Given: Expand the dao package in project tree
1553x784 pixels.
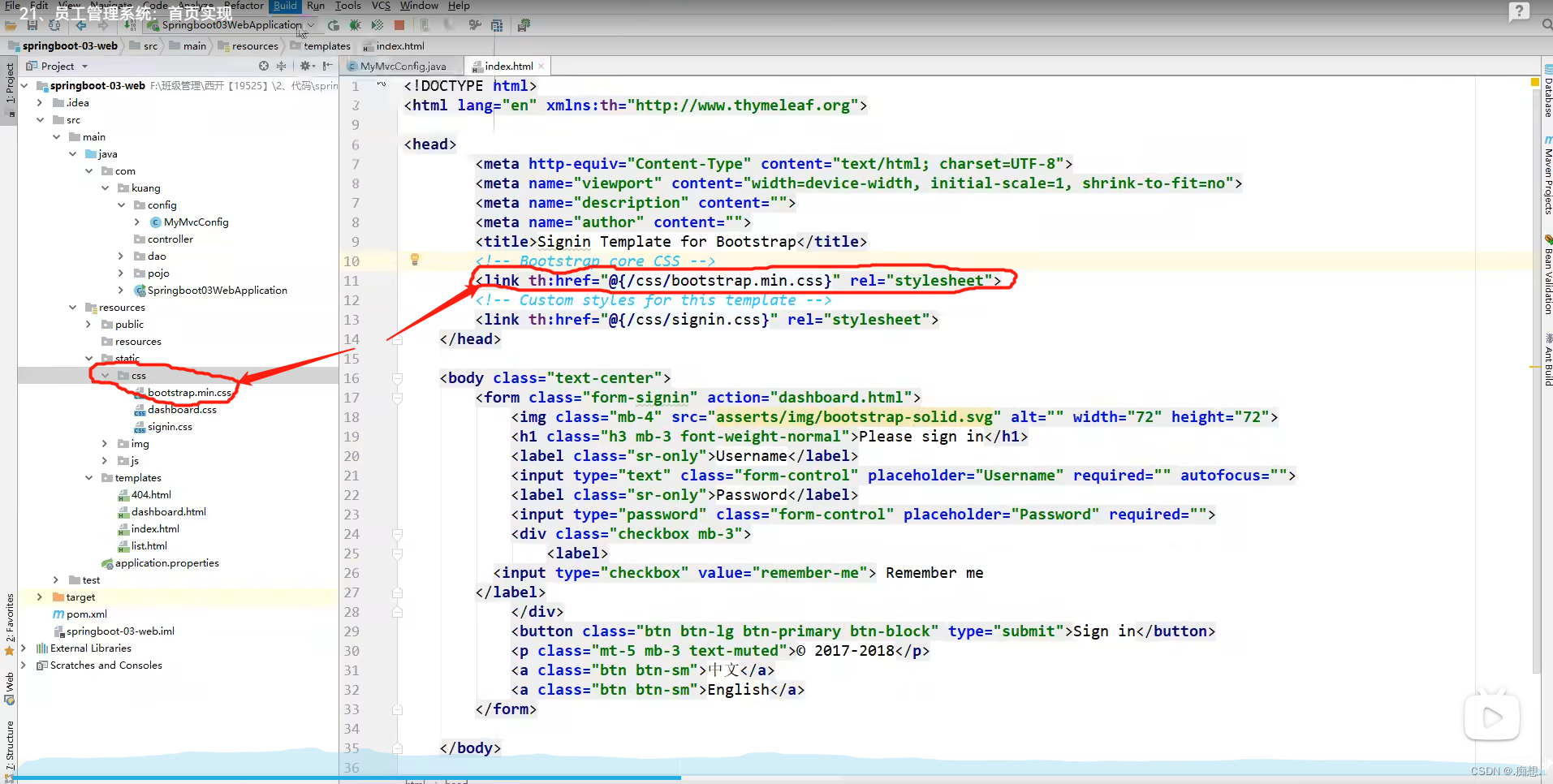Looking at the screenshot, I should click(120, 256).
